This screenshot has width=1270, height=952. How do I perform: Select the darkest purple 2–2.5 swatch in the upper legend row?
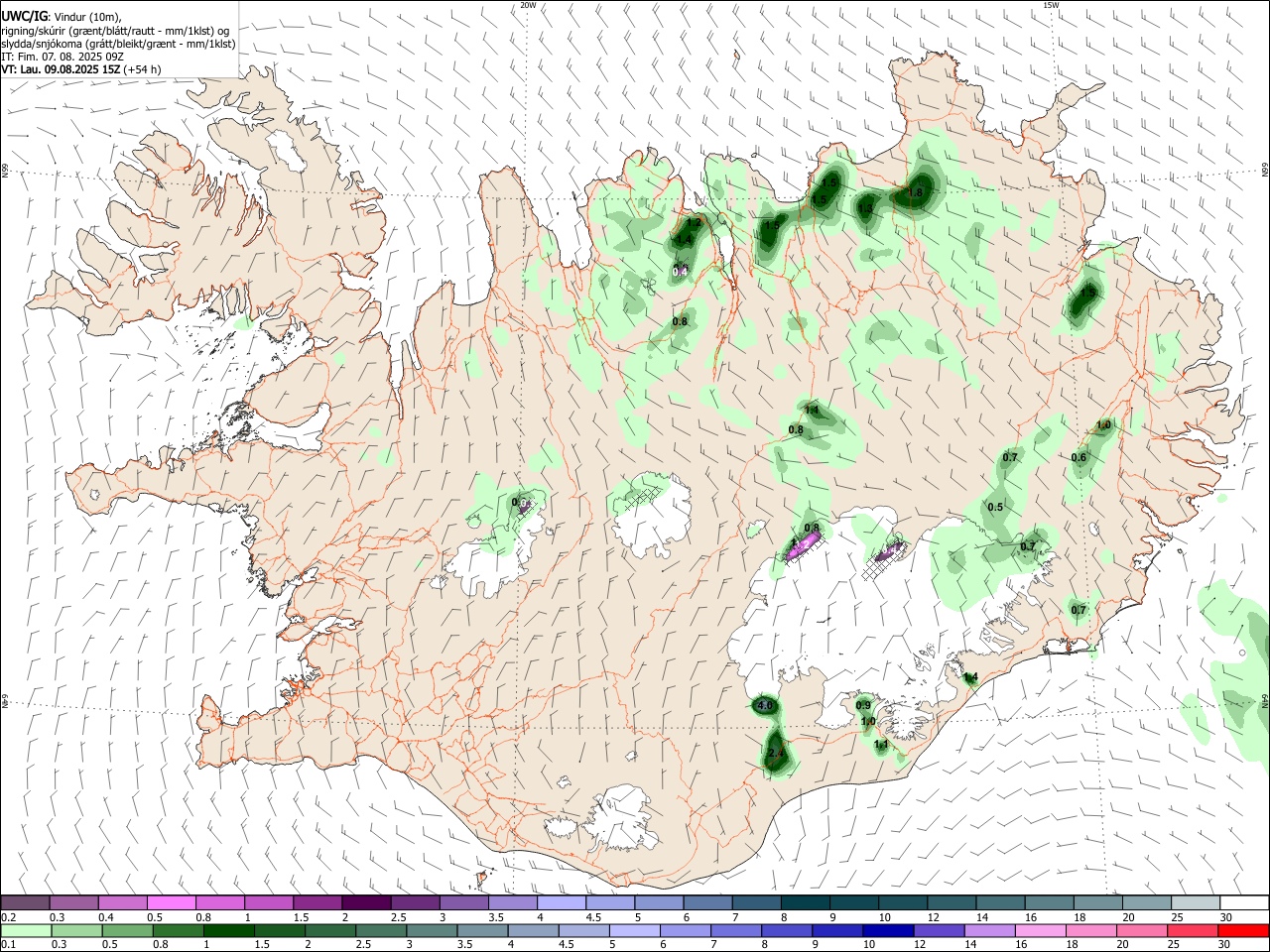click(x=366, y=903)
